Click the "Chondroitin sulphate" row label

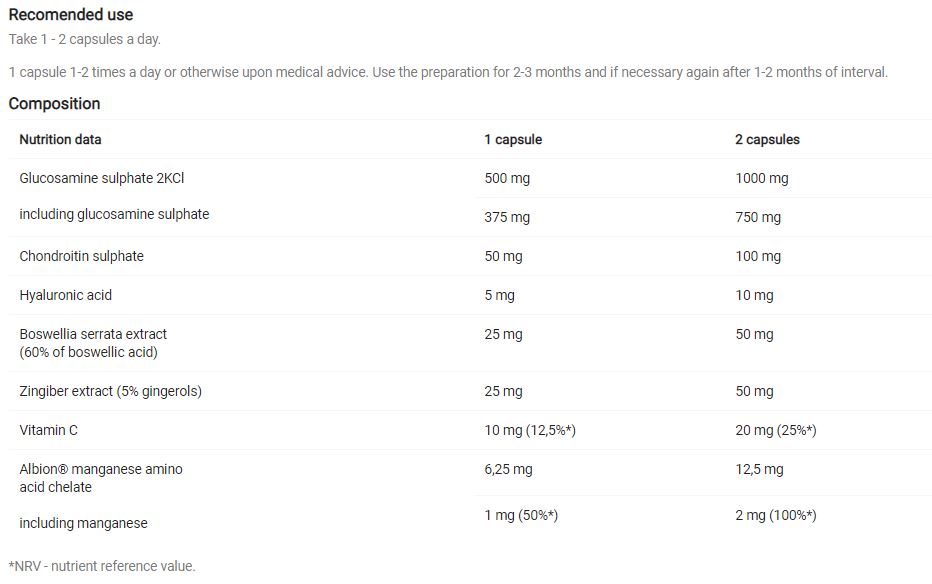click(x=81, y=256)
